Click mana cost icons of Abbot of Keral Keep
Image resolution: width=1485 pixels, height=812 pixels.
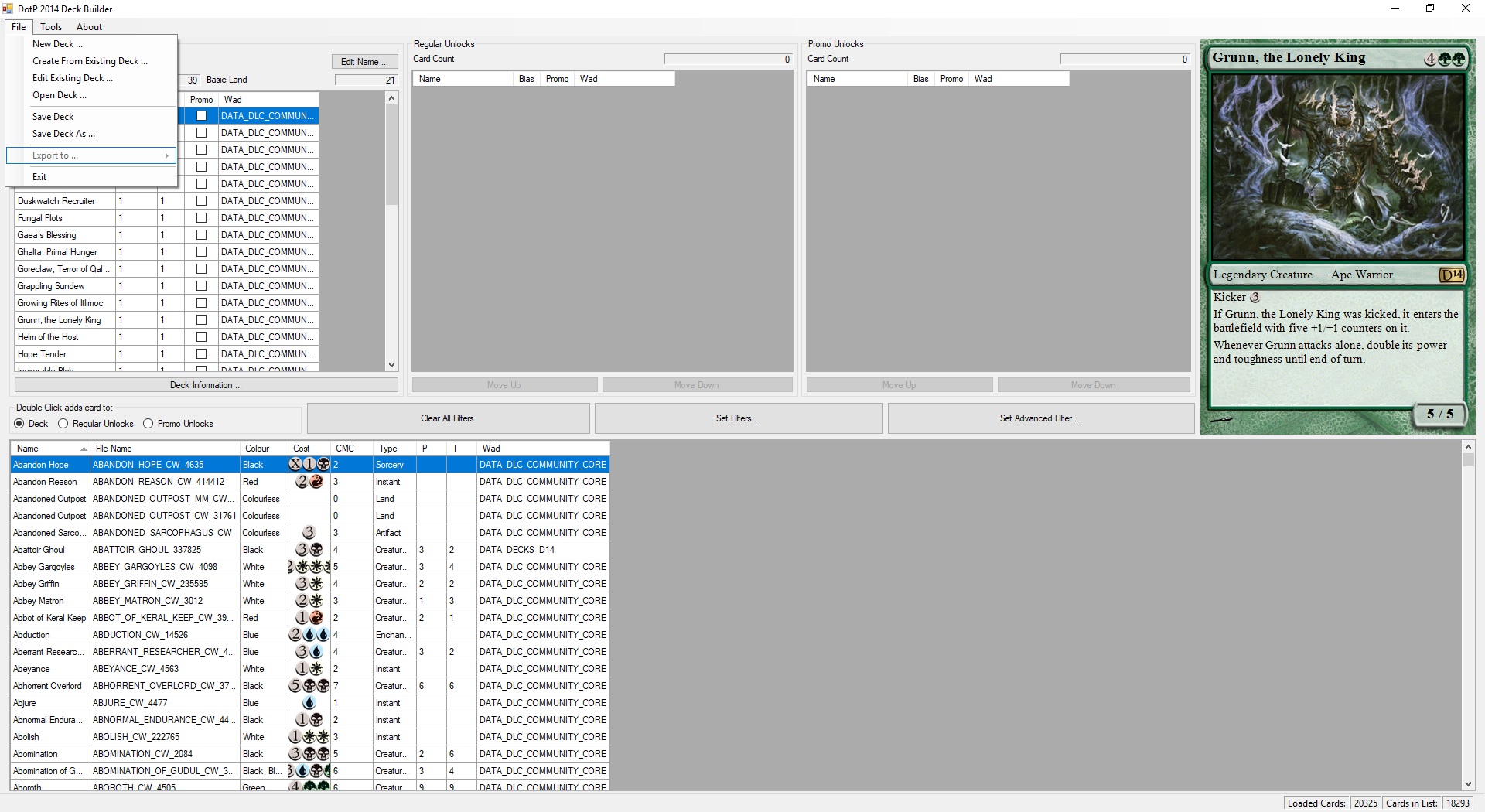coord(309,618)
